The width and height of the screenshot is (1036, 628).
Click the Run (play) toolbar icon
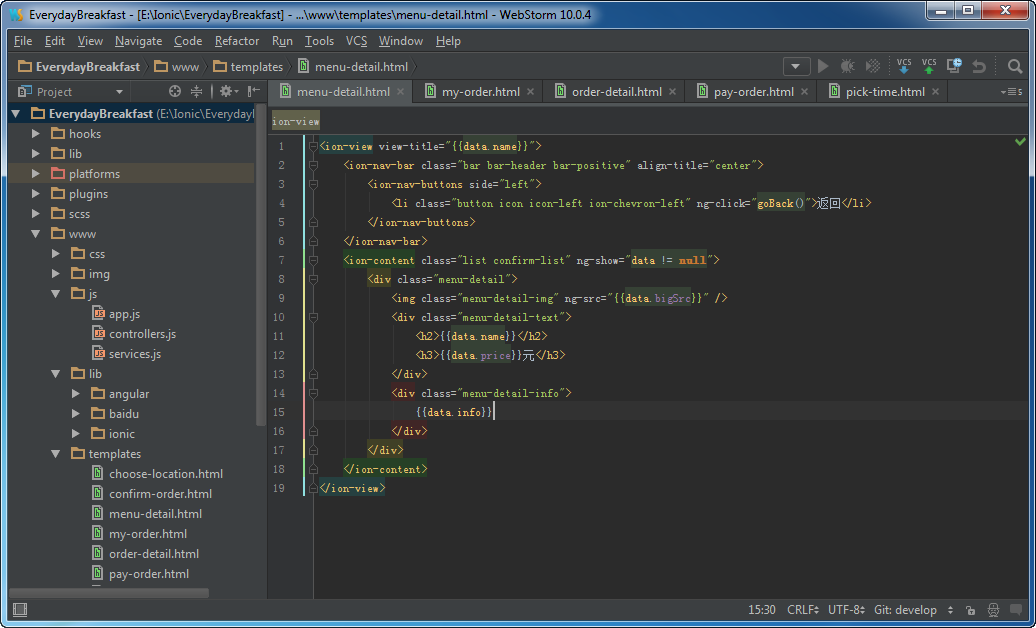[x=823, y=66]
